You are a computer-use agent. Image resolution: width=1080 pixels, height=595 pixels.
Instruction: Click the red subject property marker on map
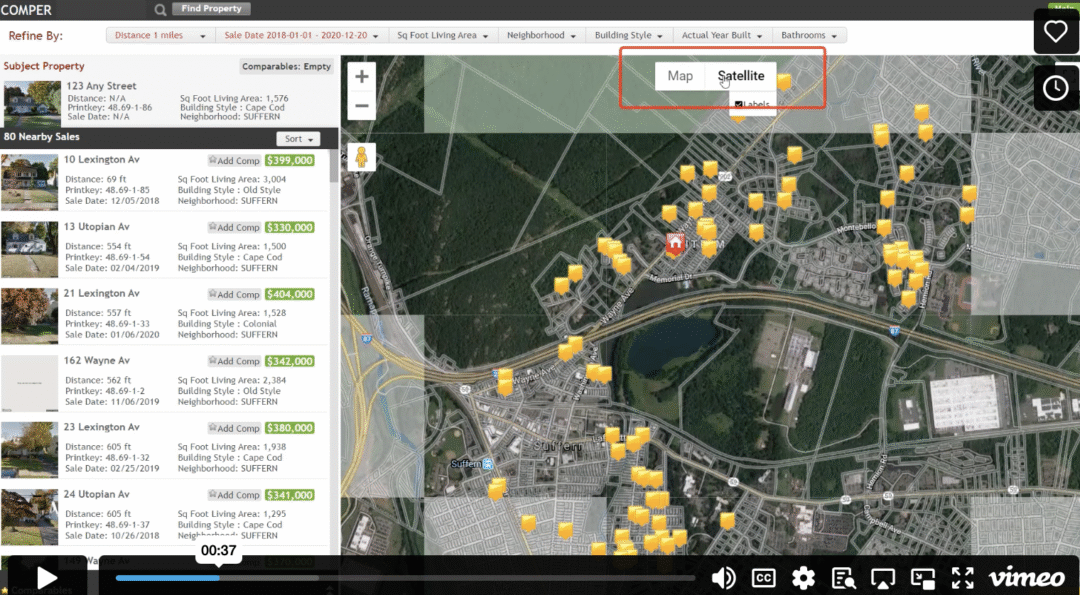(x=674, y=244)
